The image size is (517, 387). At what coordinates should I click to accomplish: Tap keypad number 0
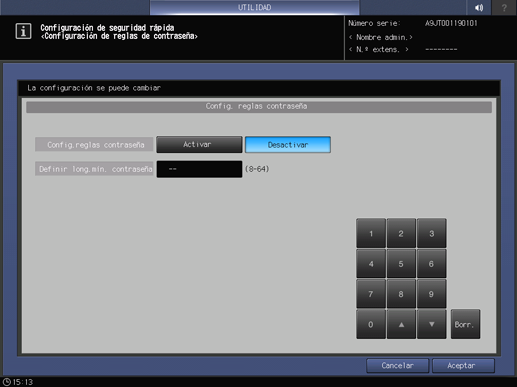[371, 324]
